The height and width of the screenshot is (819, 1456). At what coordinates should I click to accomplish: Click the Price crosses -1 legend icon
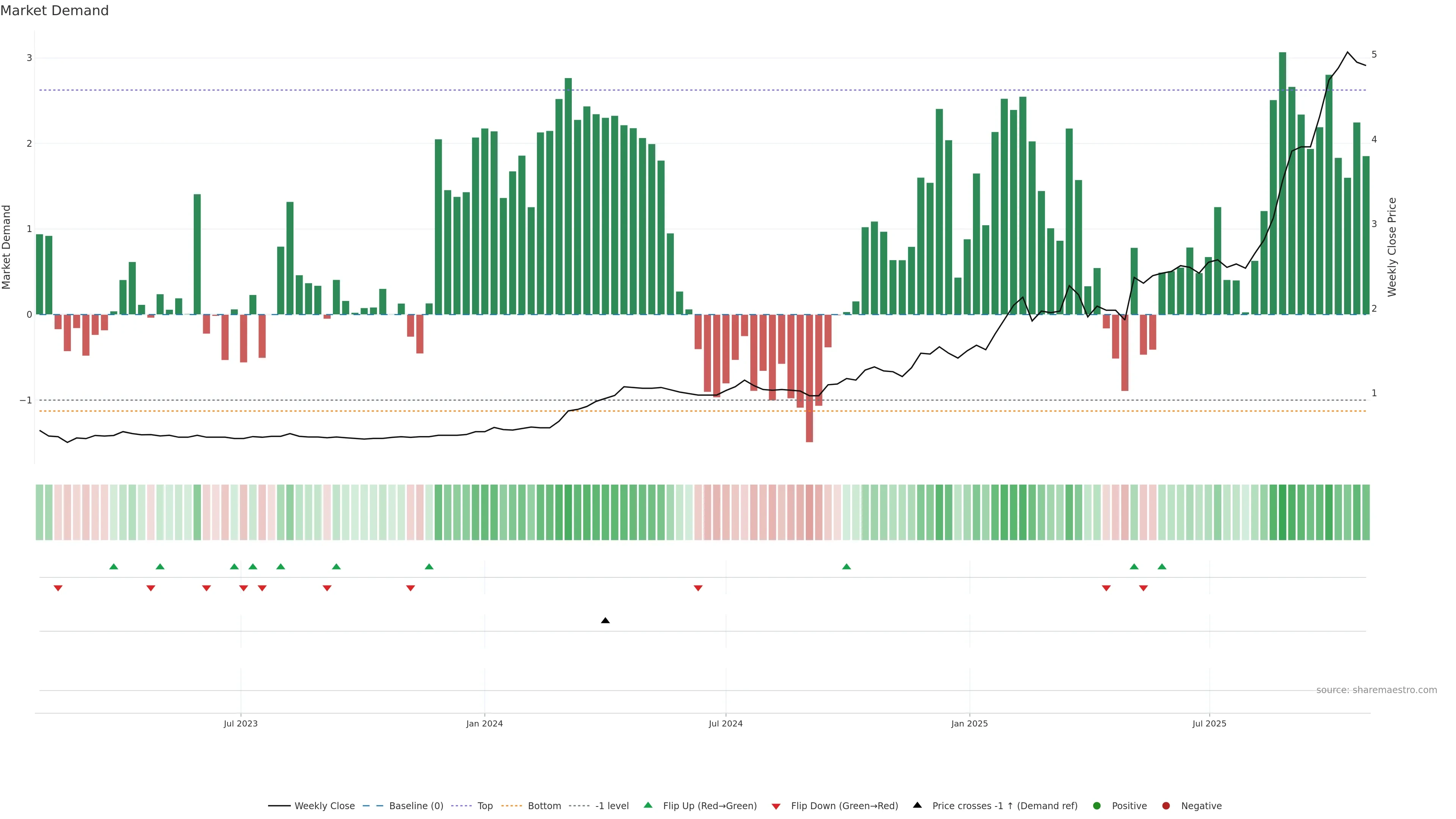pos(917,805)
